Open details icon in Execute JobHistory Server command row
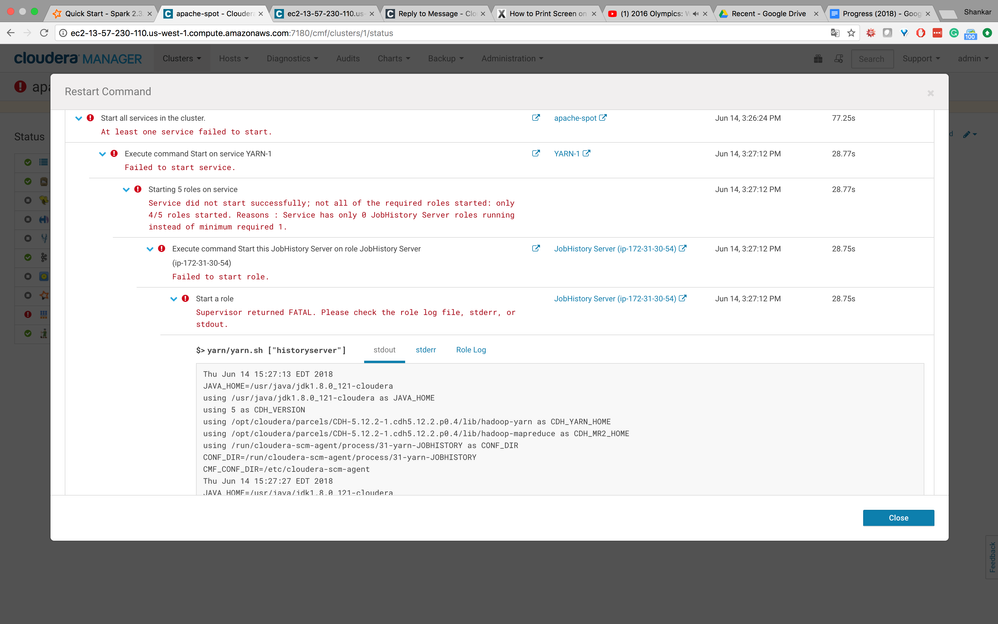Viewport: 998px width, 624px height. point(536,249)
